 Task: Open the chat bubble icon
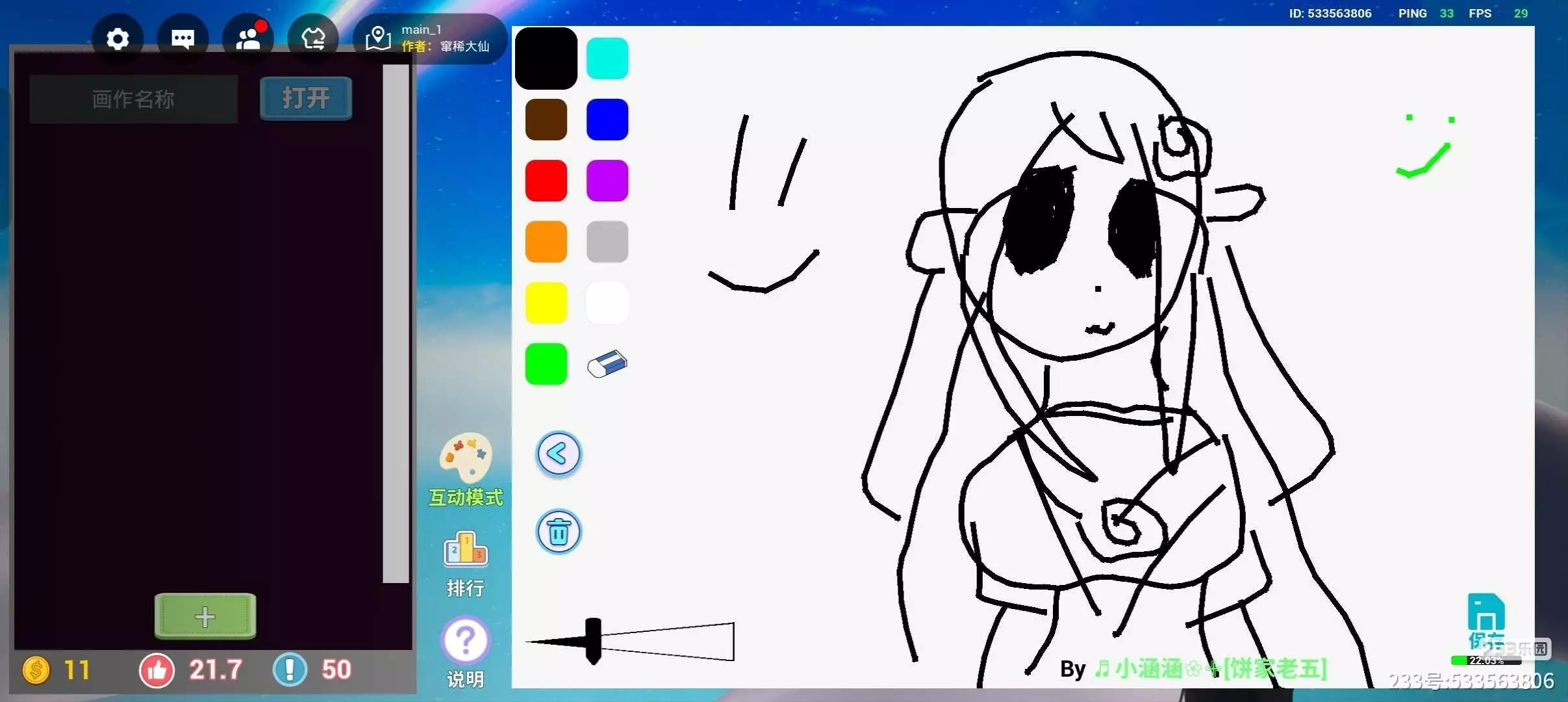coord(183,39)
